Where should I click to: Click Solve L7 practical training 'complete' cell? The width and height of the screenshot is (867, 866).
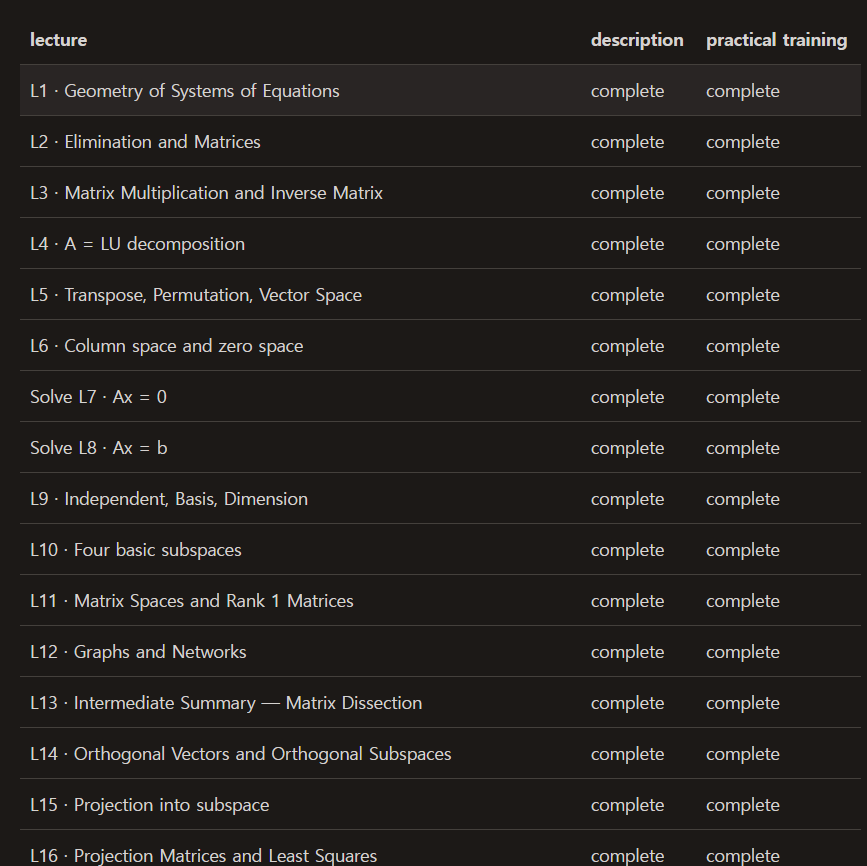tap(743, 397)
